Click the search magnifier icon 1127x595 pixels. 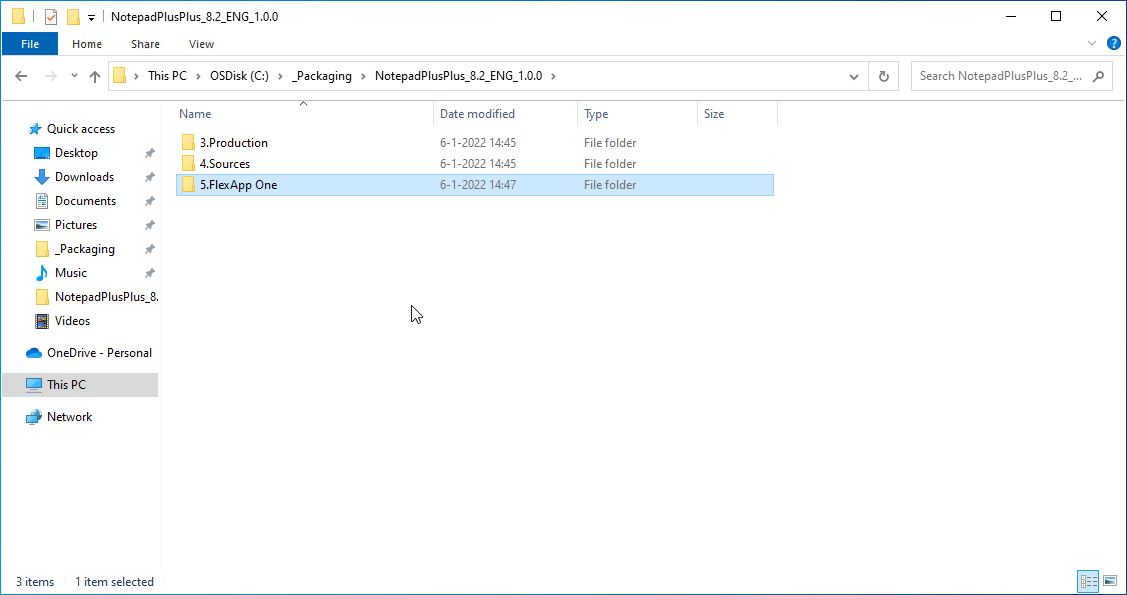click(x=1098, y=76)
